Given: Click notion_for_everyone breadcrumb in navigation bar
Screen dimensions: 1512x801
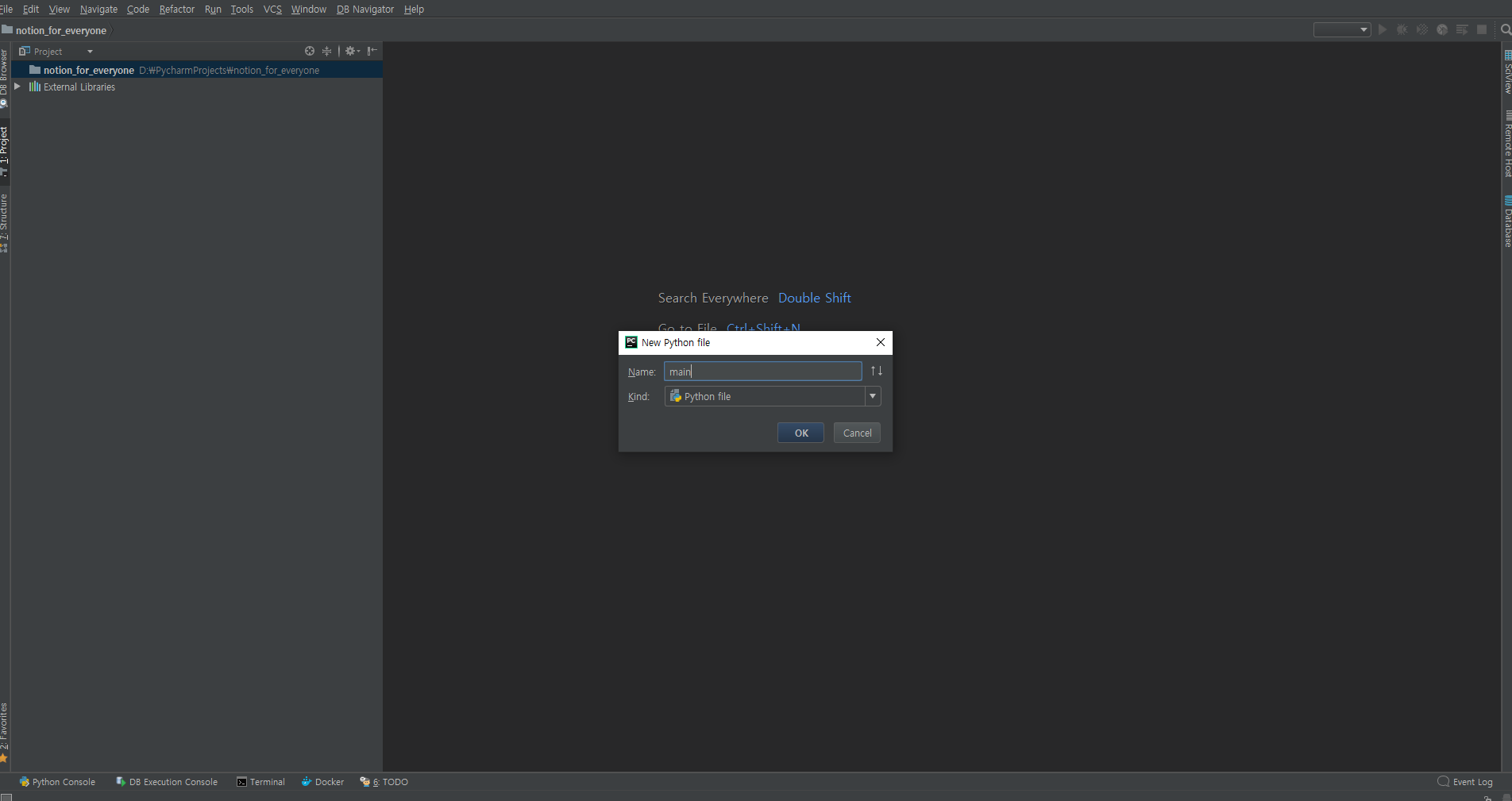Looking at the screenshot, I should [x=61, y=30].
